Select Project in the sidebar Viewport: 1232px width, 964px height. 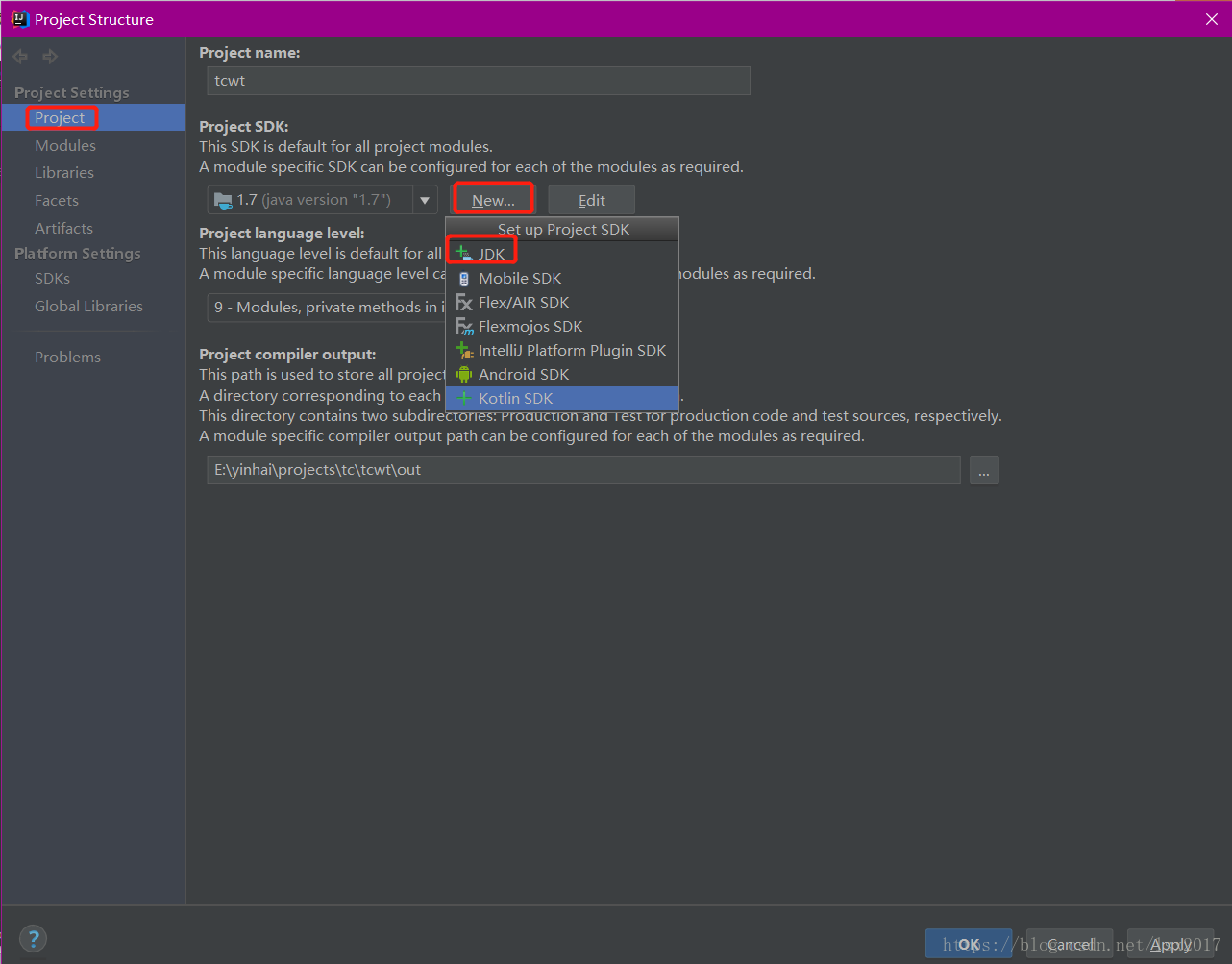coord(93,117)
